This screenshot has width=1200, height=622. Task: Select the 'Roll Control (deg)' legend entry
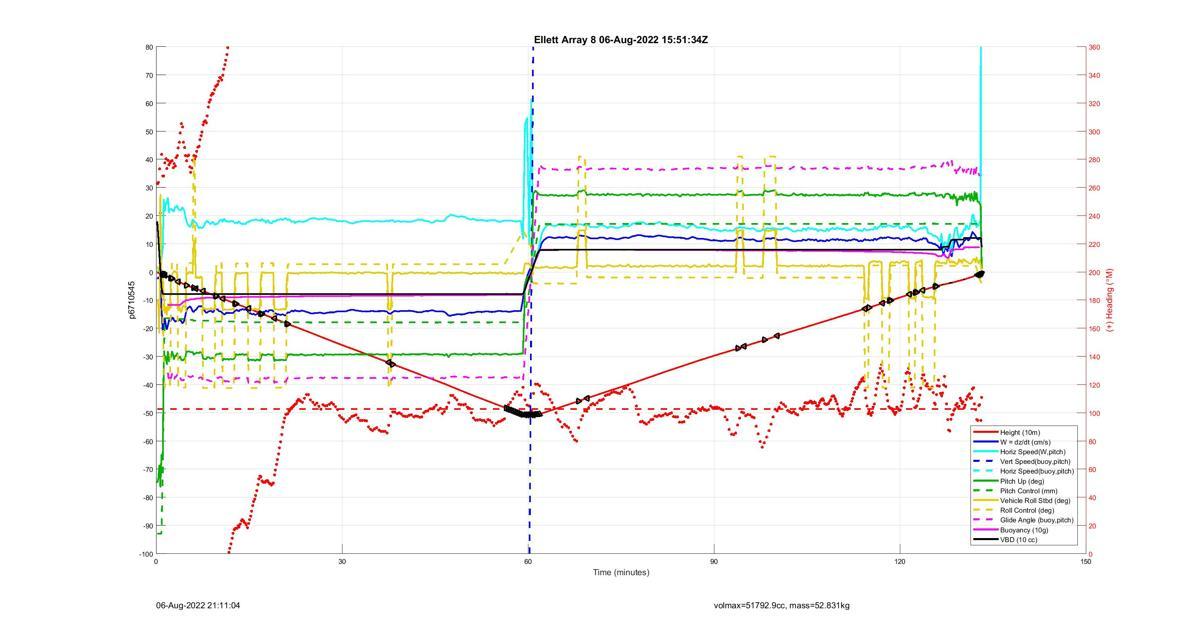[1027, 510]
